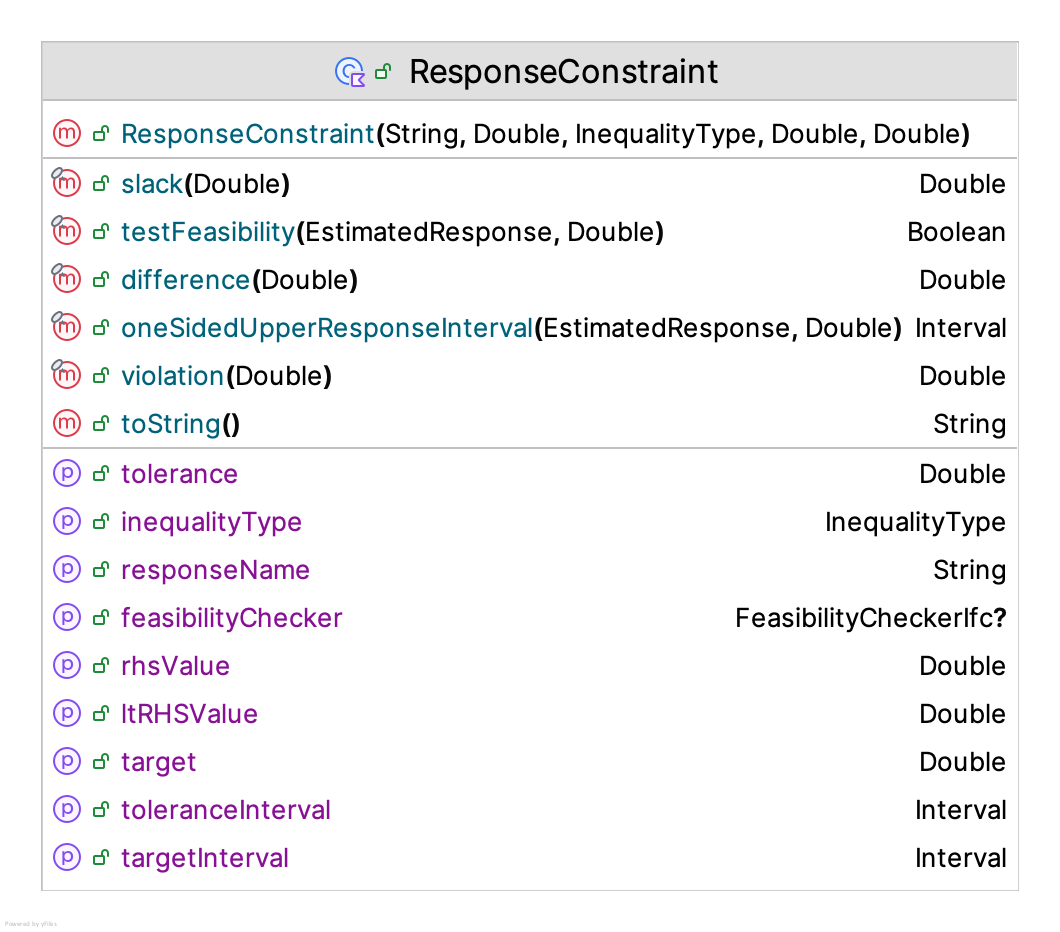Image resolution: width=1060 pixels, height=932 pixels.
Task: Click the property icon for ltRHSValue
Action: coord(67,713)
